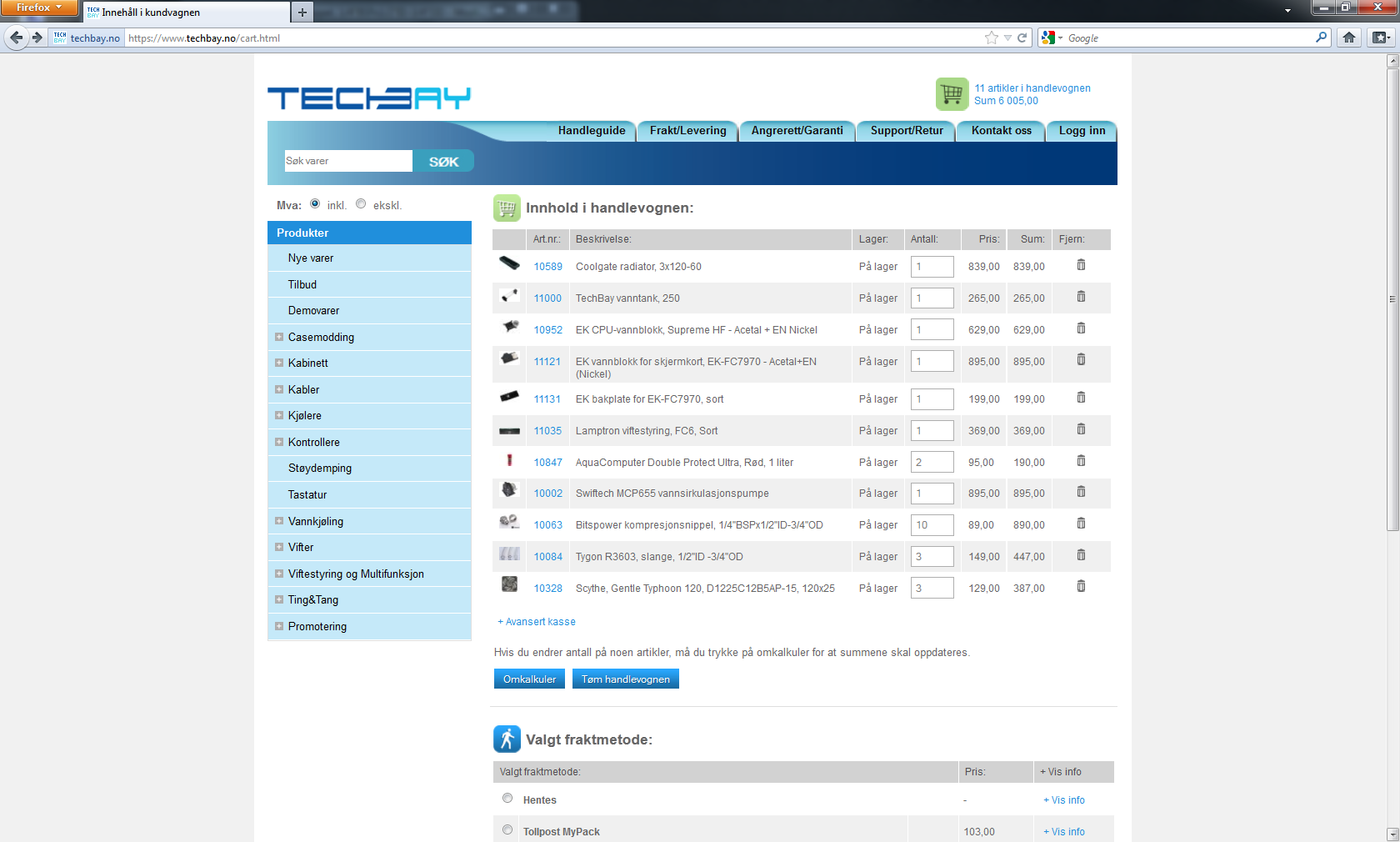This screenshot has width=1400, height=842.
Task: Remove EK vannblokk for skjermkort via trash
Action: (1081, 360)
